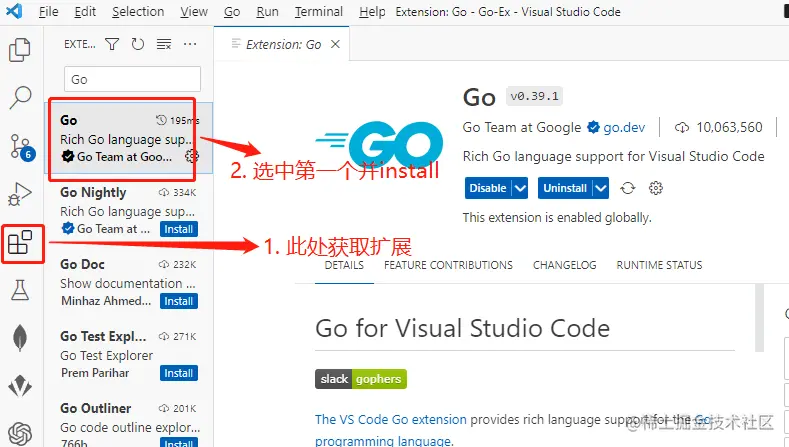Follow The VS Code Go extension link
789x447 pixels.
pos(391,419)
